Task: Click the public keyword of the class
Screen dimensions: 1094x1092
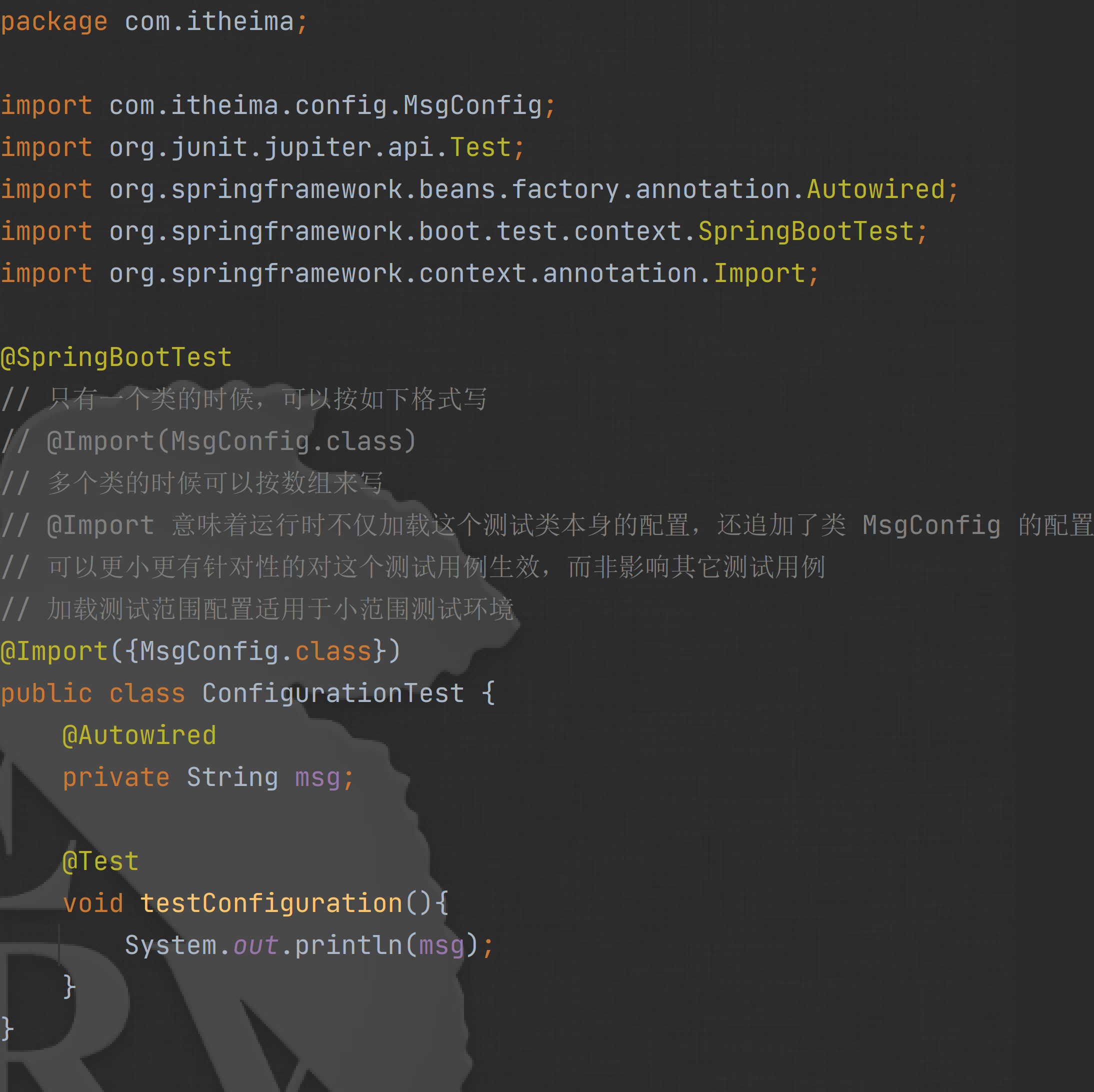Action: 46,694
